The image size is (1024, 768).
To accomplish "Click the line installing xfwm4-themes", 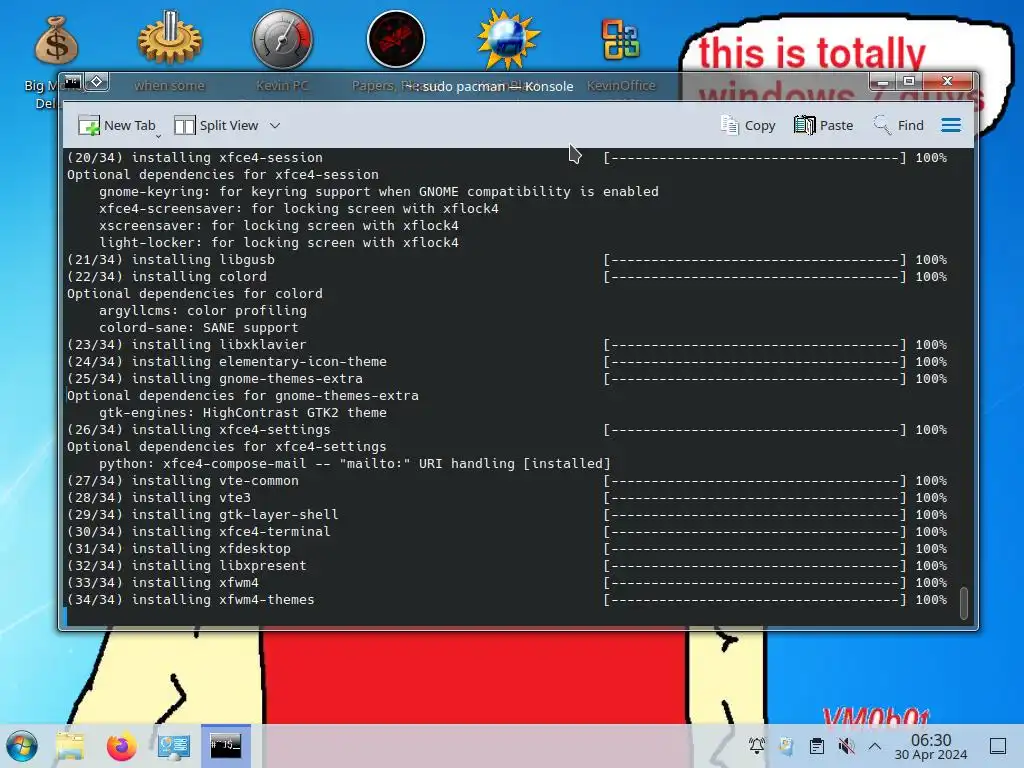I will (507, 600).
